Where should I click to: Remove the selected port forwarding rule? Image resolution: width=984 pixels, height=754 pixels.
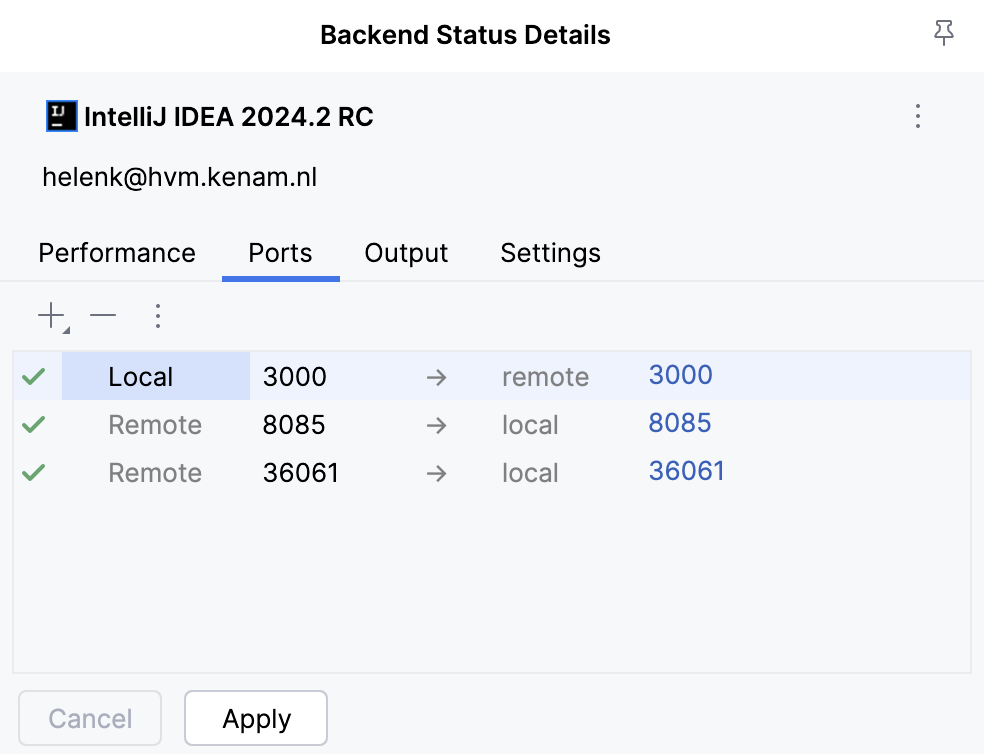pyautogui.click(x=102, y=315)
